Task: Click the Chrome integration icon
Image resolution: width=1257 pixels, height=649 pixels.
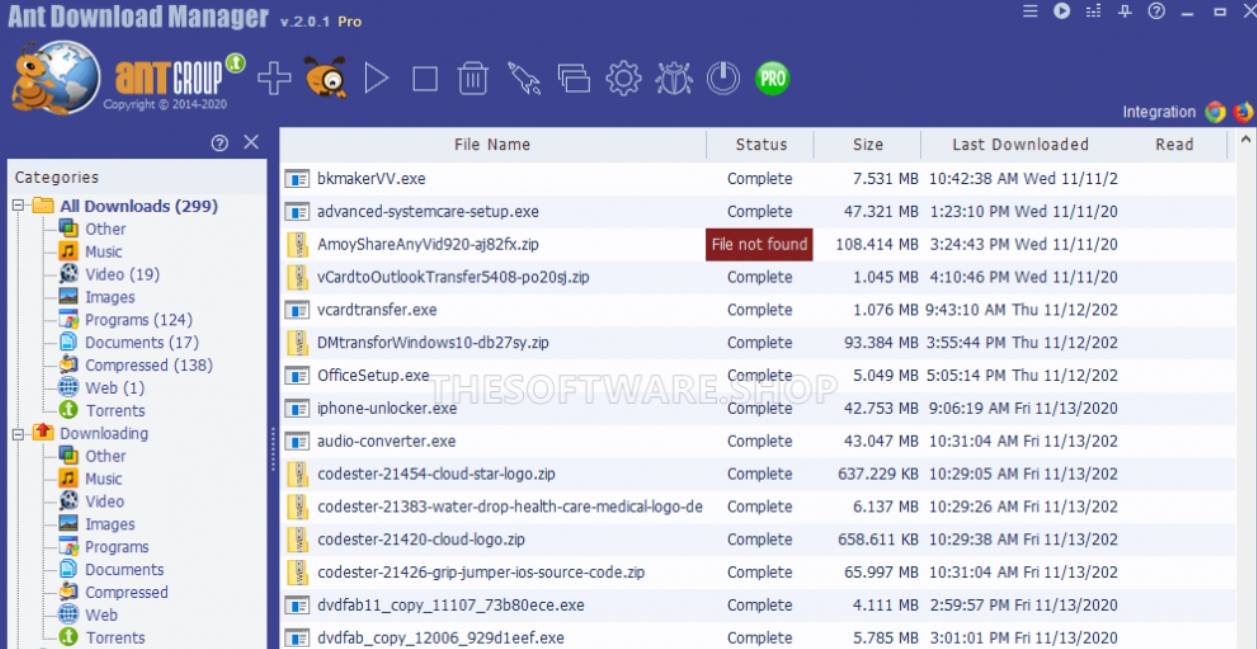Action: click(x=1215, y=112)
